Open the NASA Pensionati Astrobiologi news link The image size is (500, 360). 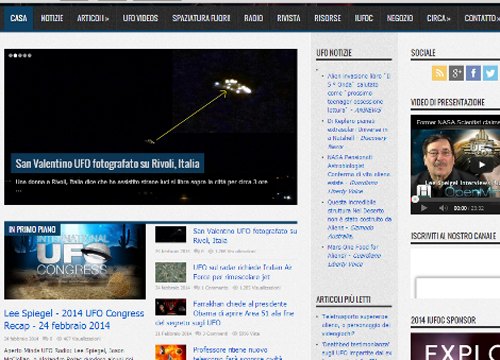point(359,174)
